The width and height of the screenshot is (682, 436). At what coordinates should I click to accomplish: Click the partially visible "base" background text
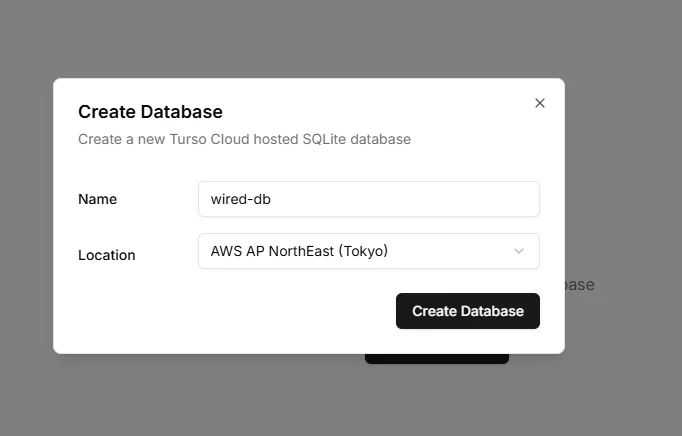pos(580,285)
